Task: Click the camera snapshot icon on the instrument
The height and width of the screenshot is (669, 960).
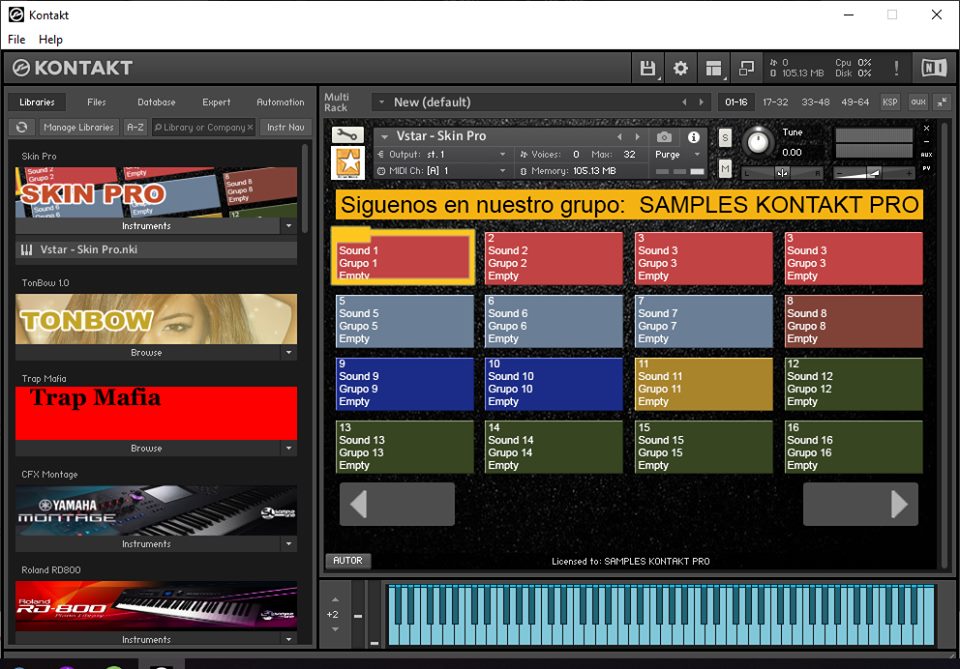Action: tap(664, 136)
